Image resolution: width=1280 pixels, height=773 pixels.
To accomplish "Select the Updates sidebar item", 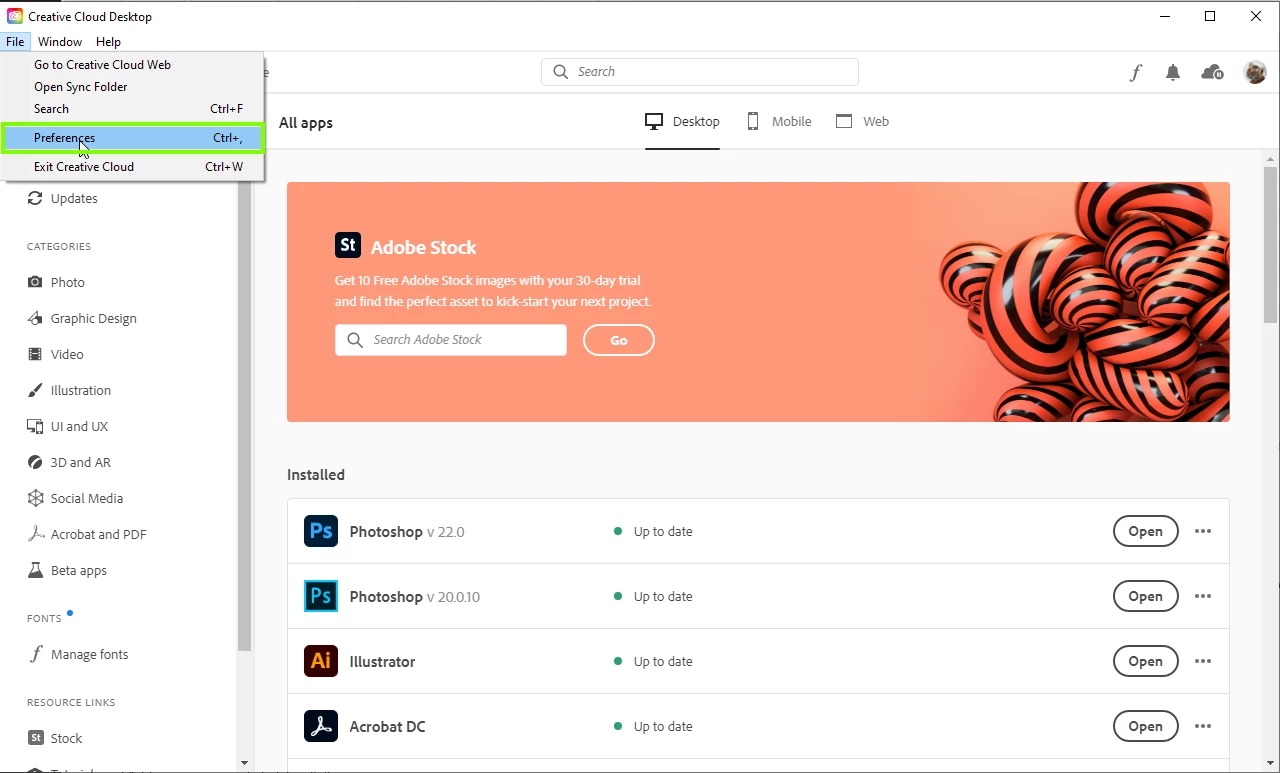I will (62, 198).
